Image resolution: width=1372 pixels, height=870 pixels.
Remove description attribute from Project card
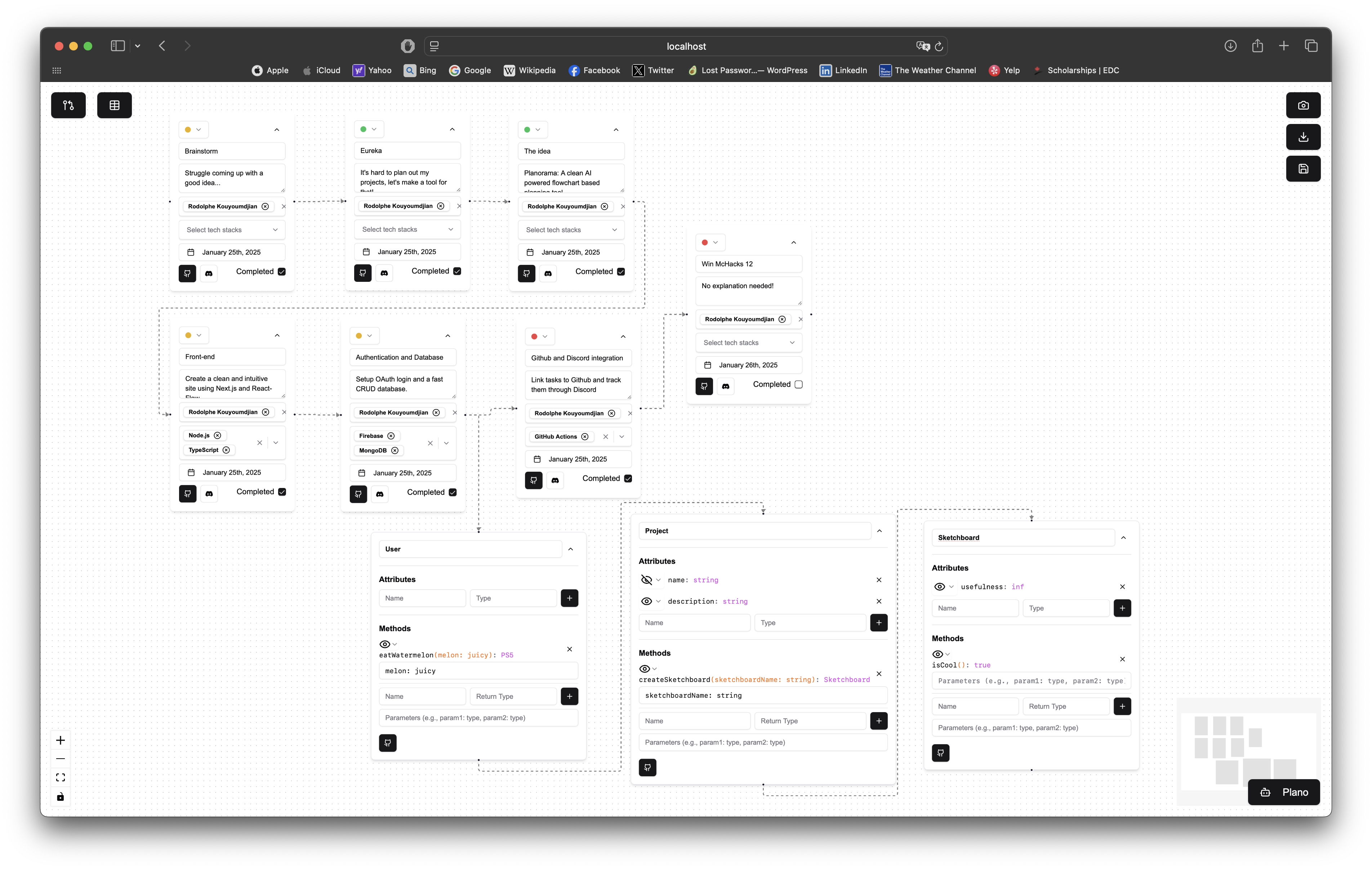[x=879, y=602]
